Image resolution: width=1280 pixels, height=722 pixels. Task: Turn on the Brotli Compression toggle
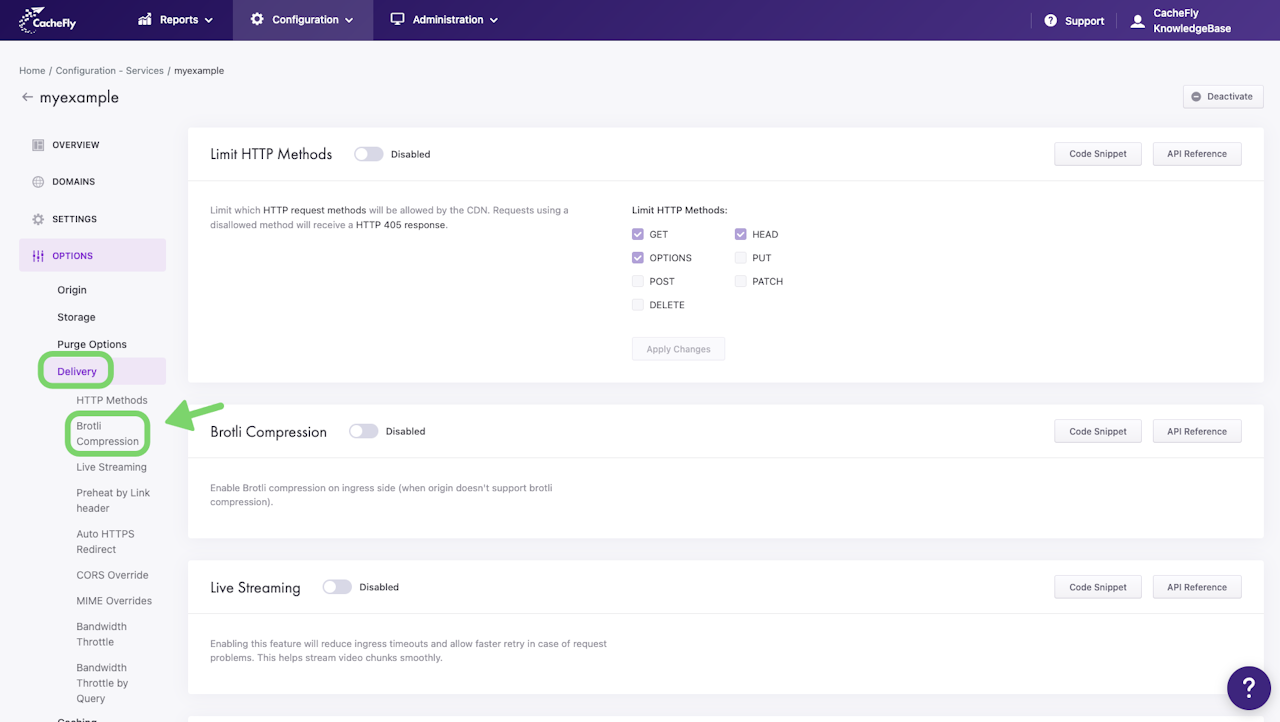[363, 431]
